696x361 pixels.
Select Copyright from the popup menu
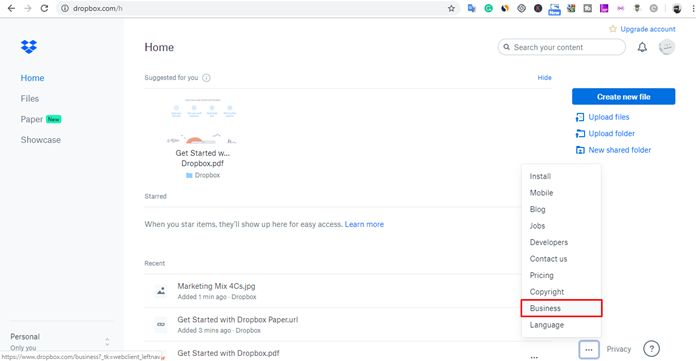[x=547, y=292]
